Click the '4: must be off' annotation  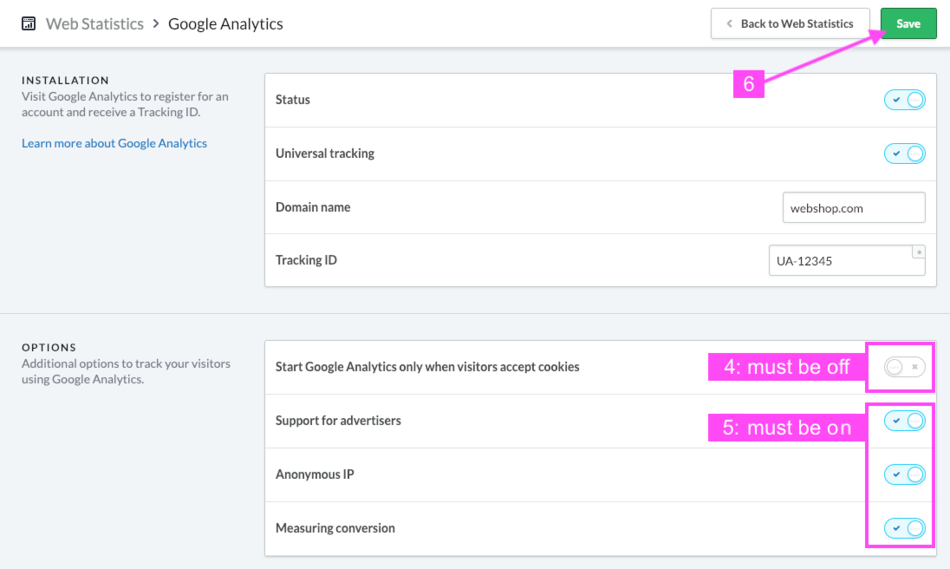pyautogui.click(x=787, y=367)
